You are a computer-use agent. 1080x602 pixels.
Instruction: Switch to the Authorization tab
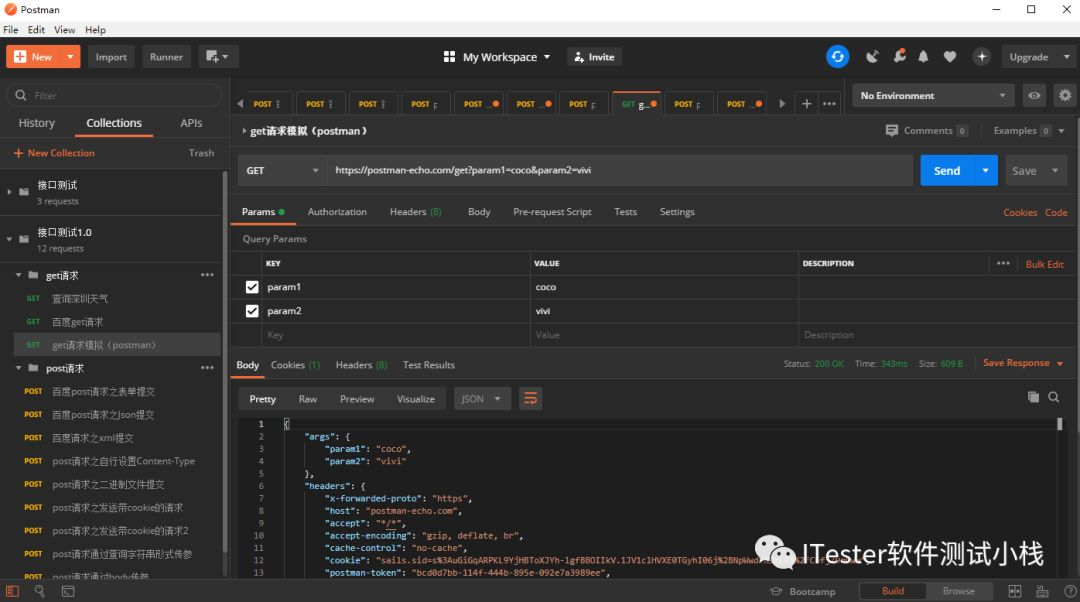coord(337,211)
